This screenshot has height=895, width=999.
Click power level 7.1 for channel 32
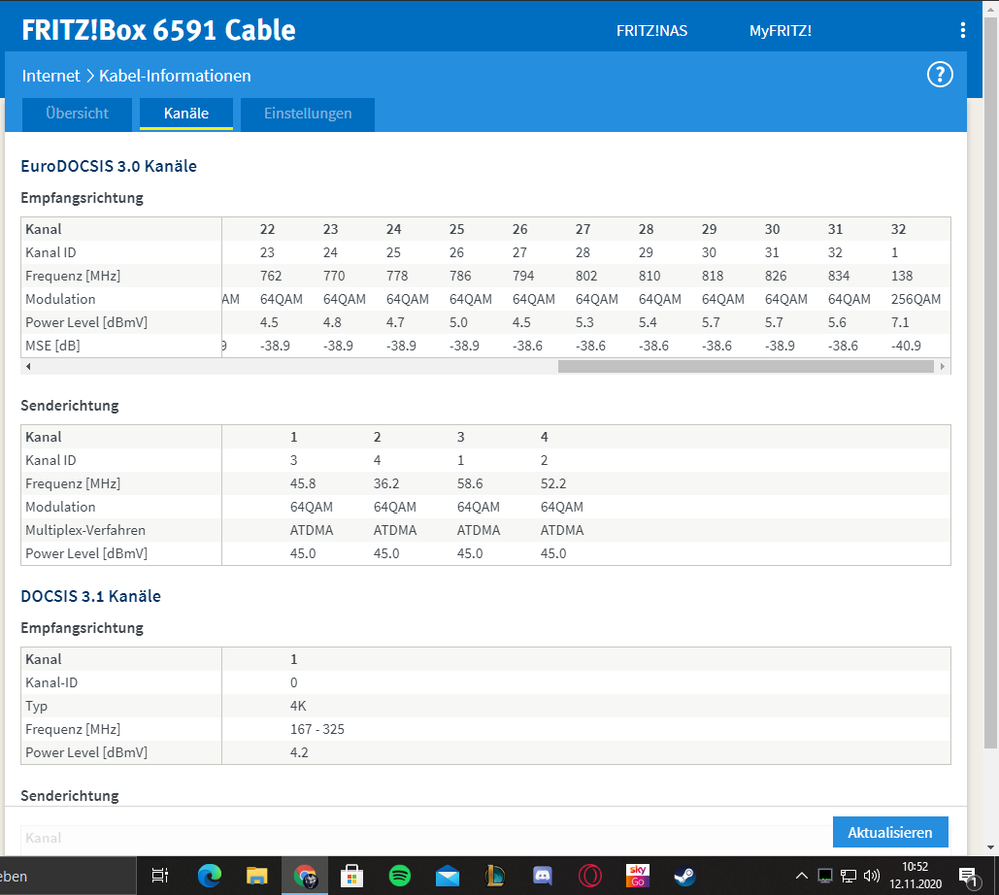coord(900,322)
